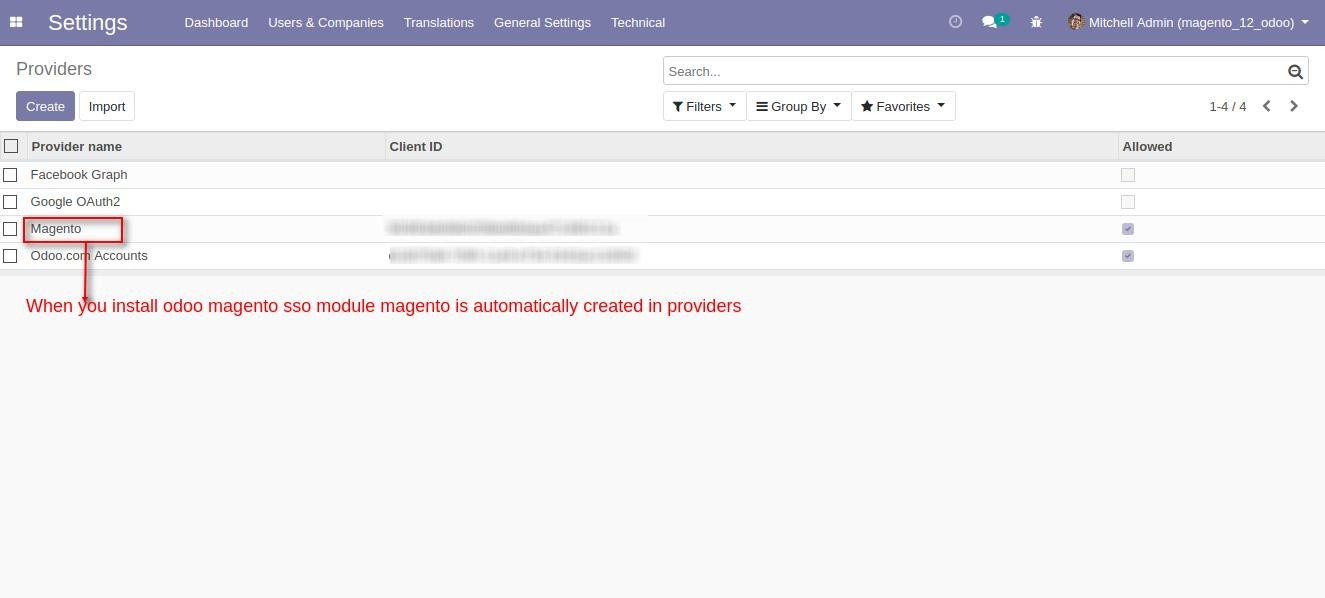The width and height of the screenshot is (1325, 598).
Task: Click the Settings app title
Action: 88,22
